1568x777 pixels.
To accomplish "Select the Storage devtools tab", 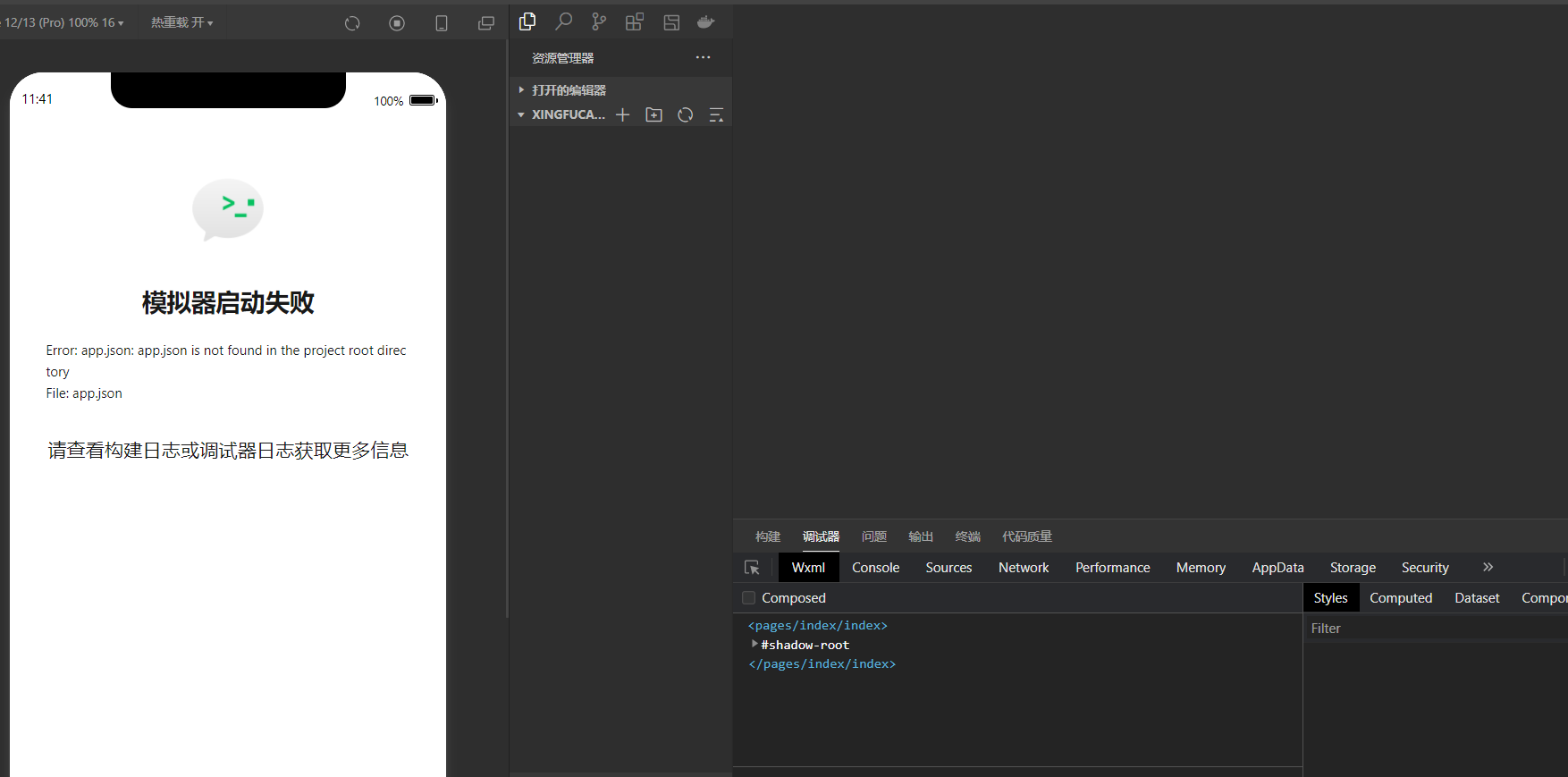I will pos(1353,568).
